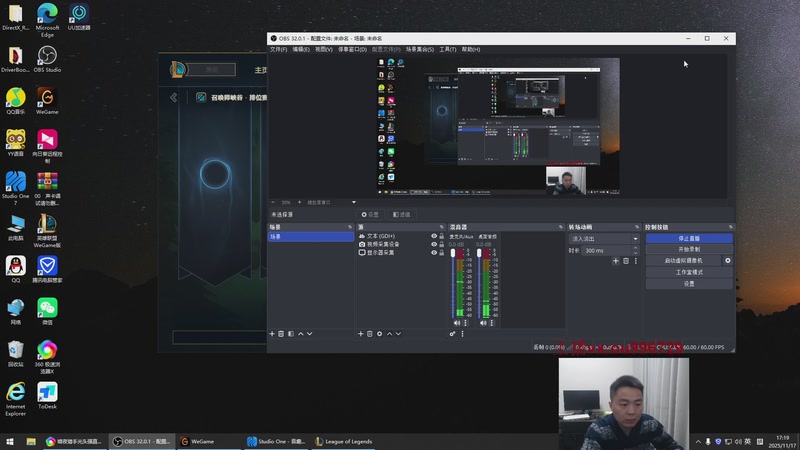This screenshot has height=450, width=800.
Task: Float the scenes dock via its header icon
Action: [350, 227]
